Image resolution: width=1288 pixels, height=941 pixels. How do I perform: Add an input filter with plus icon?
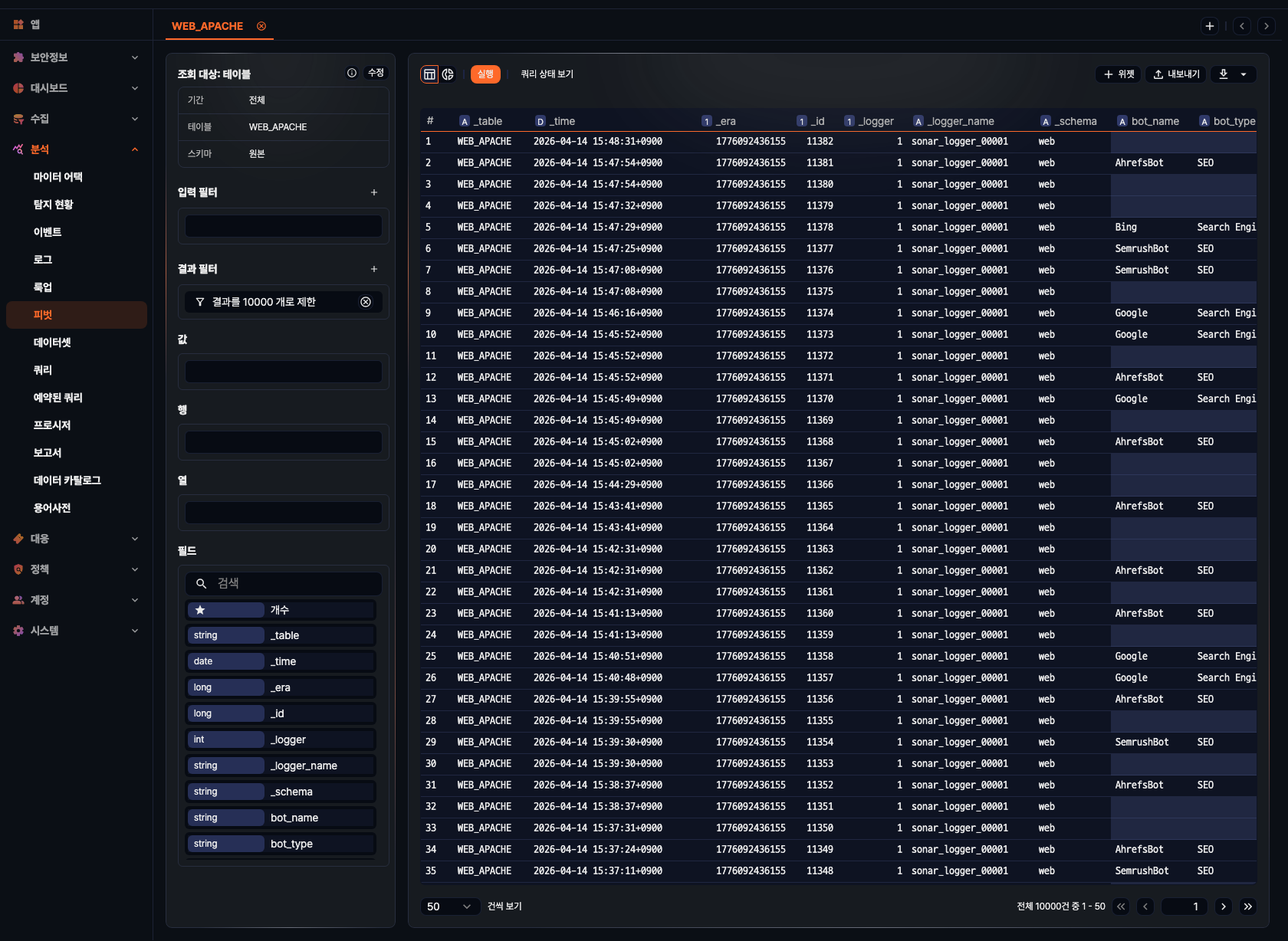374,192
